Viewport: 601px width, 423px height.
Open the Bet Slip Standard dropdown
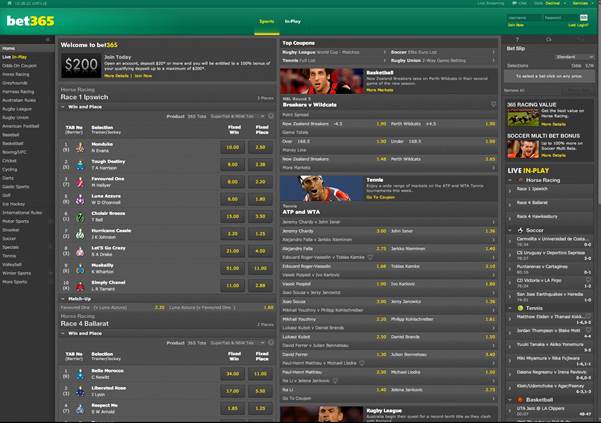tap(574, 57)
